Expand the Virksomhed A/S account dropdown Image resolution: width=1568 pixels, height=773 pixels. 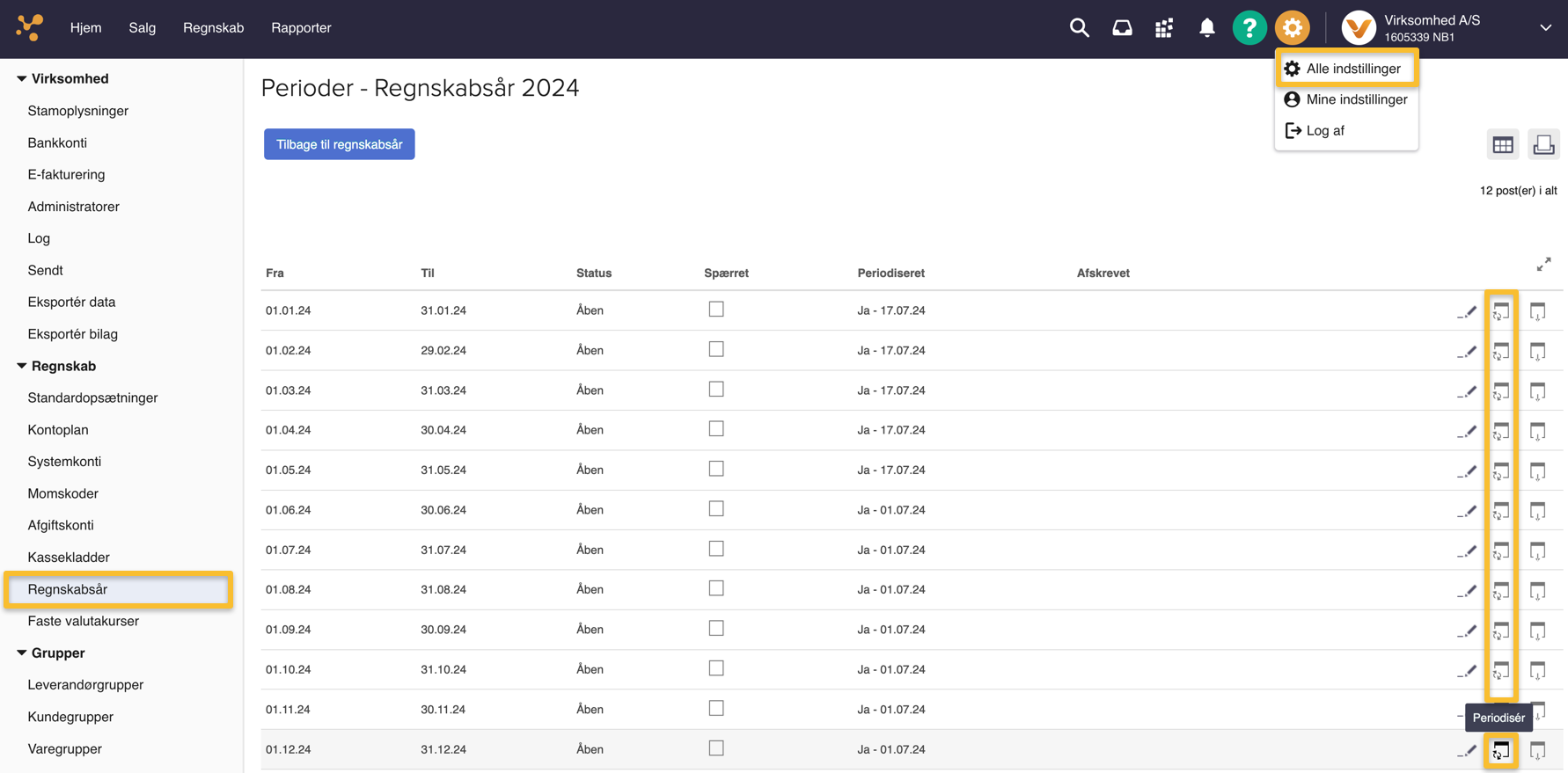click(1545, 28)
